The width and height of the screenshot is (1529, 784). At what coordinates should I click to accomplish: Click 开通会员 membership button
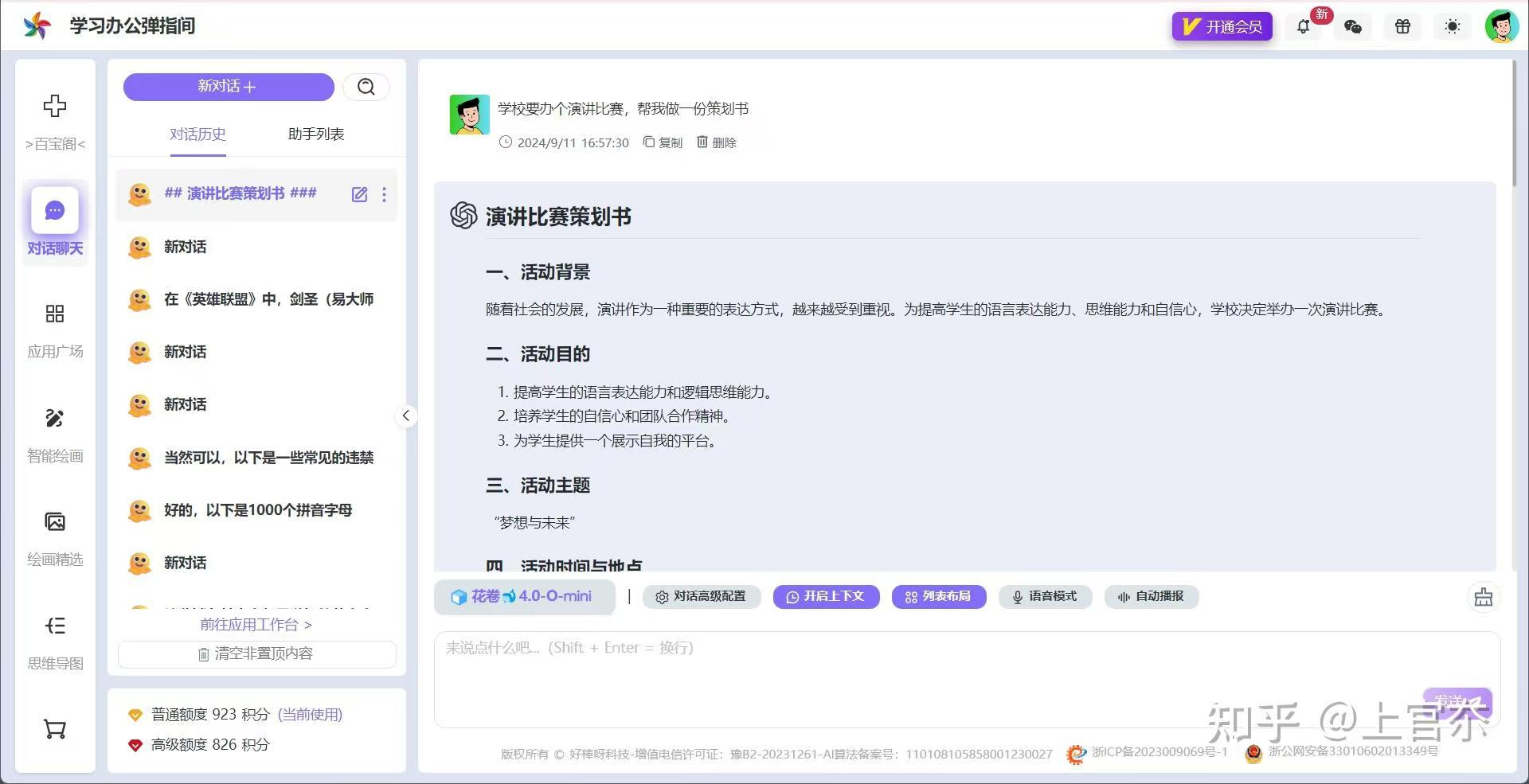[x=1222, y=27]
